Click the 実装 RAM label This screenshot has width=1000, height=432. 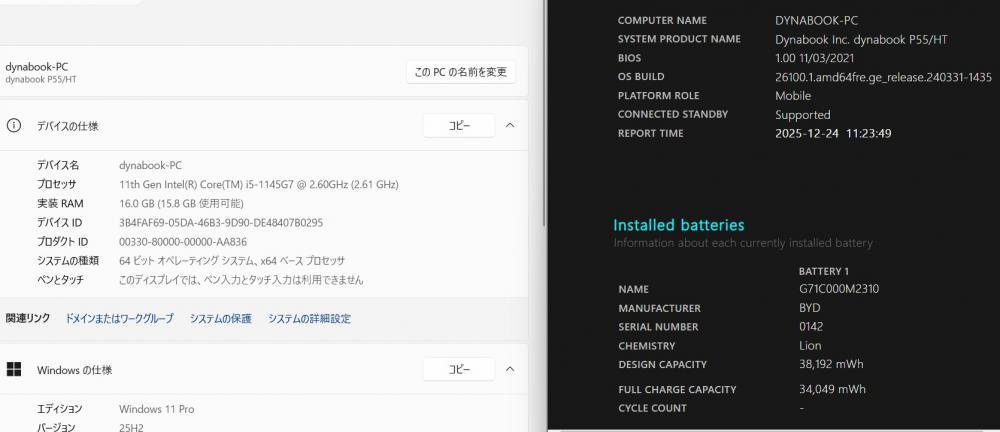coord(60,204)
